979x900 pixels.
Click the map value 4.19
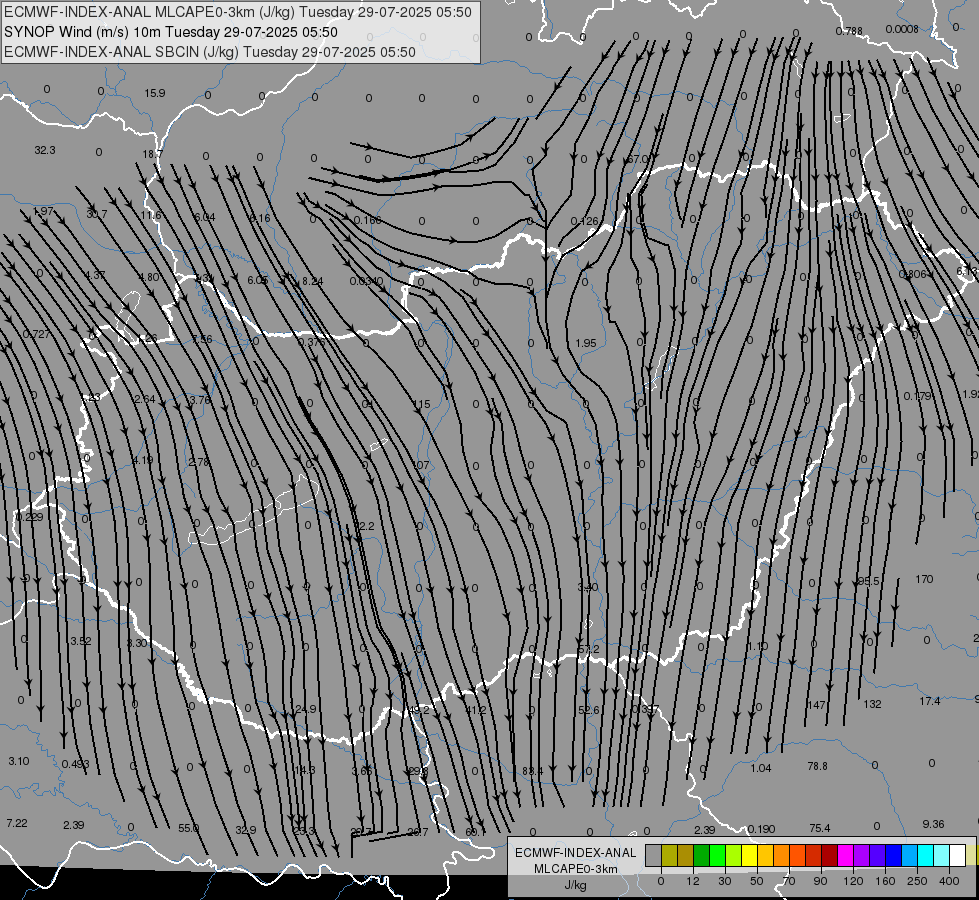pyautogui.click(x=142, y=460)
